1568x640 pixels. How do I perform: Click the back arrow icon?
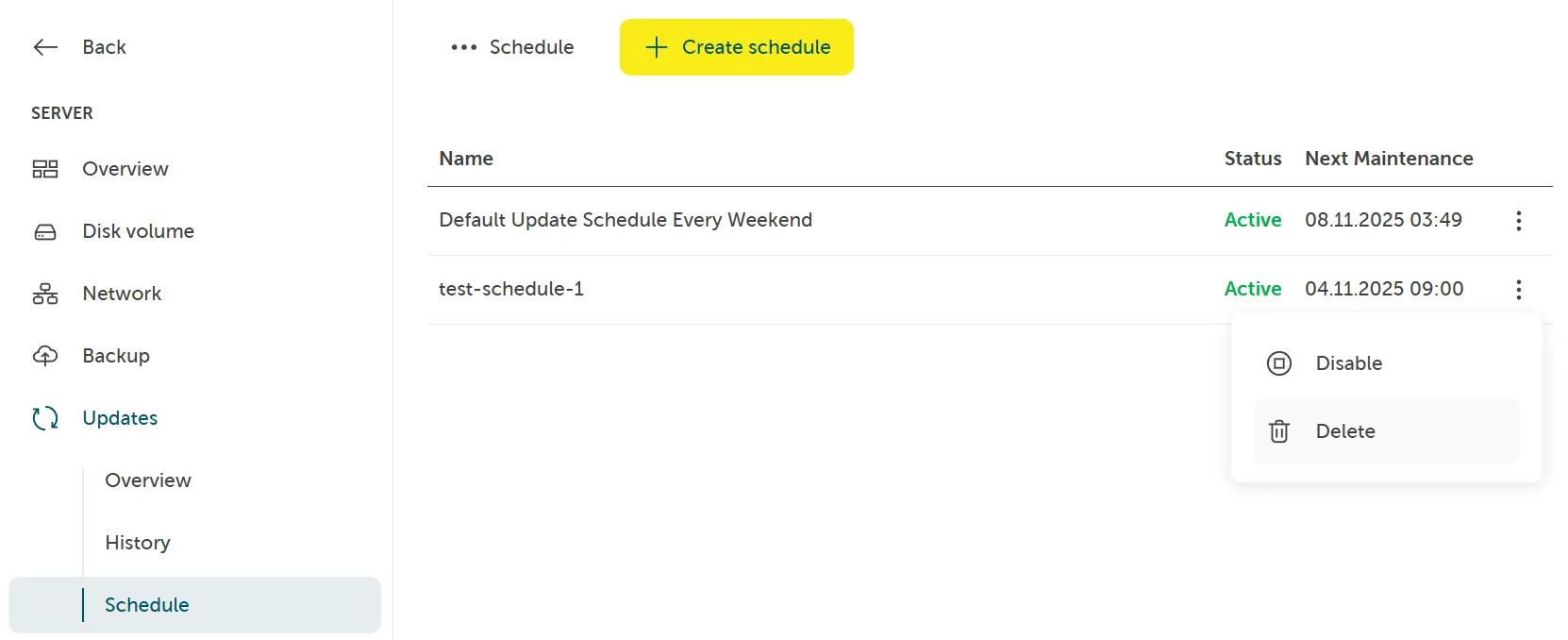pos(44,46)
